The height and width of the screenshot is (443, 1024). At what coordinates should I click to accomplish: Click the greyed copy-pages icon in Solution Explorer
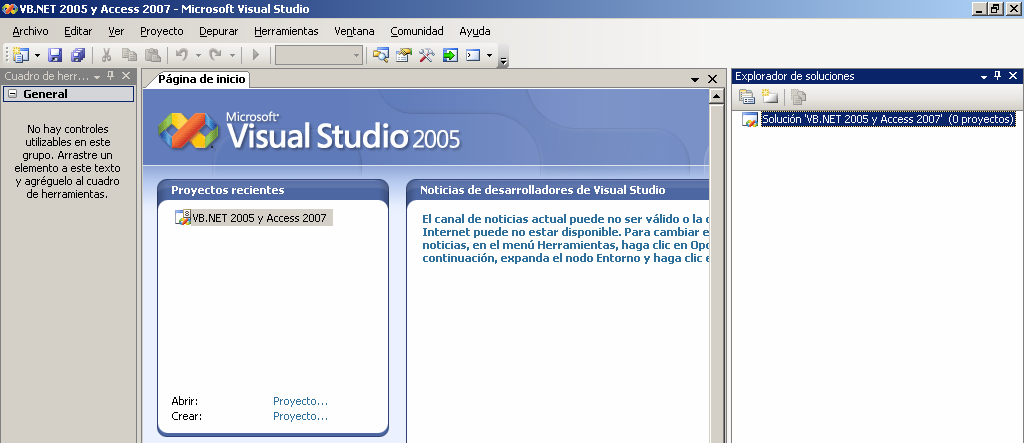[x=798, y=97]
